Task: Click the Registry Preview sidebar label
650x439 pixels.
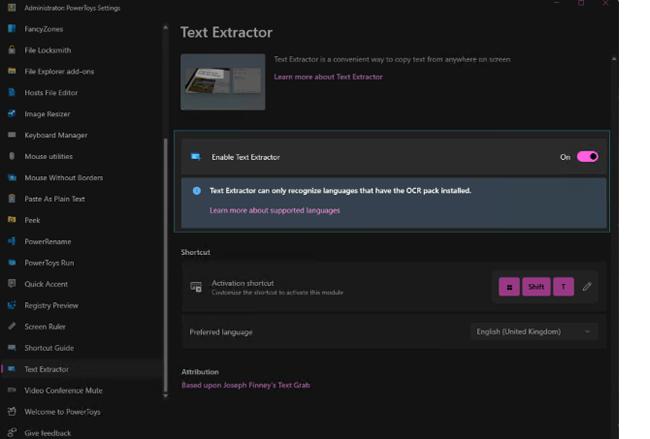Action: 51,306
